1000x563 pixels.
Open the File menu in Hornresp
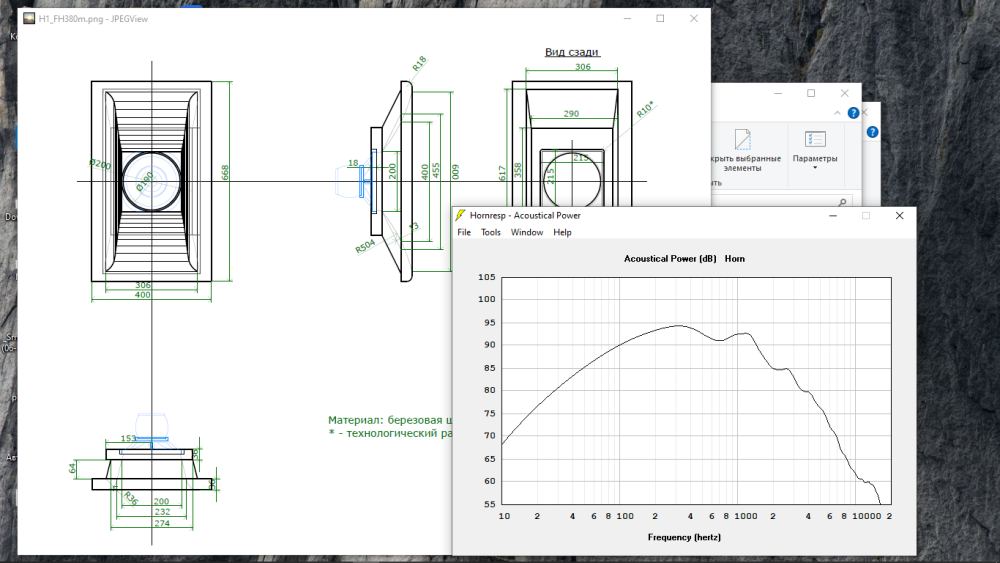(x=464, y=232)
